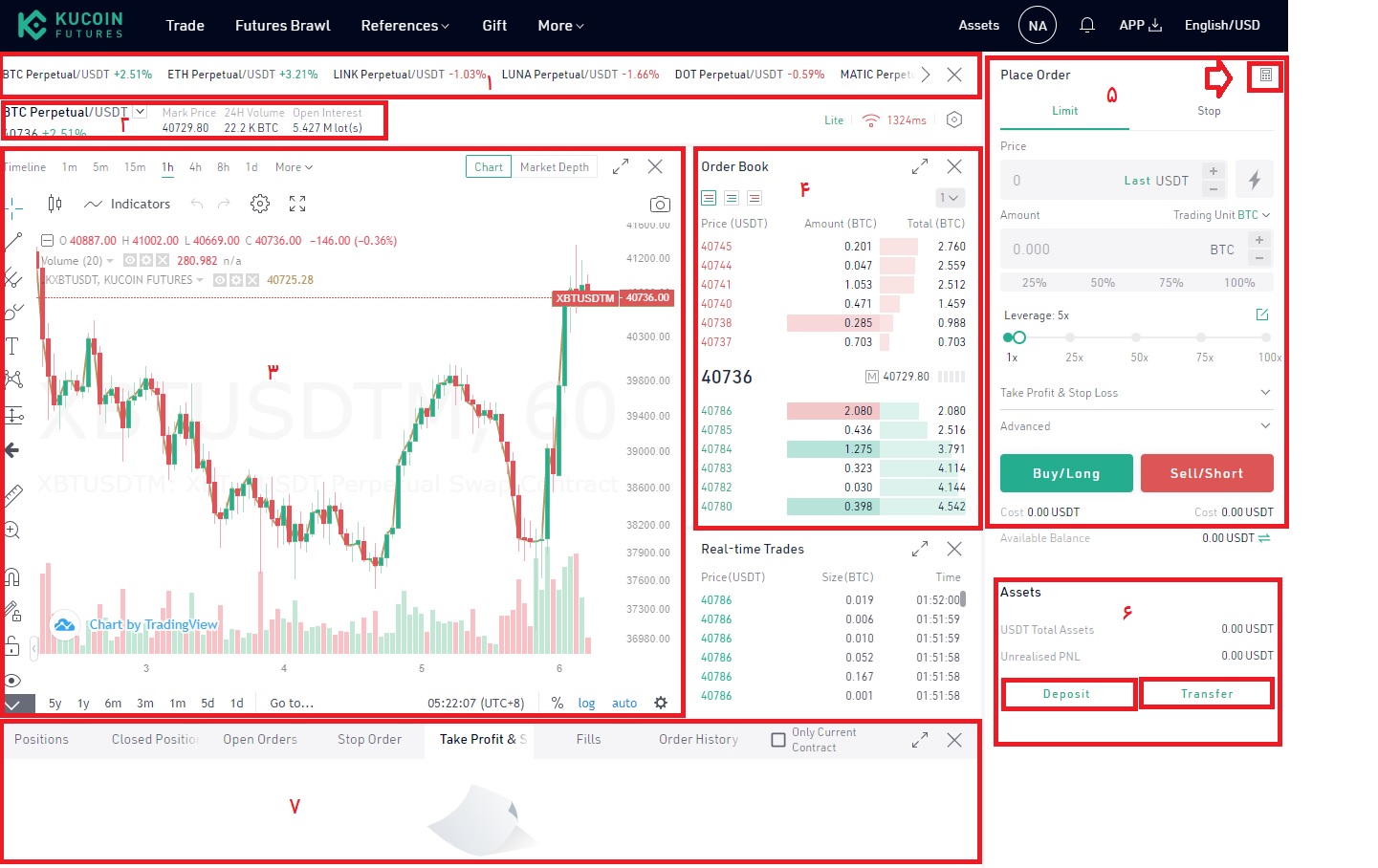Select the trend line drawing tool
This screenshot has height=868, width=1378.
pos(12,241)
